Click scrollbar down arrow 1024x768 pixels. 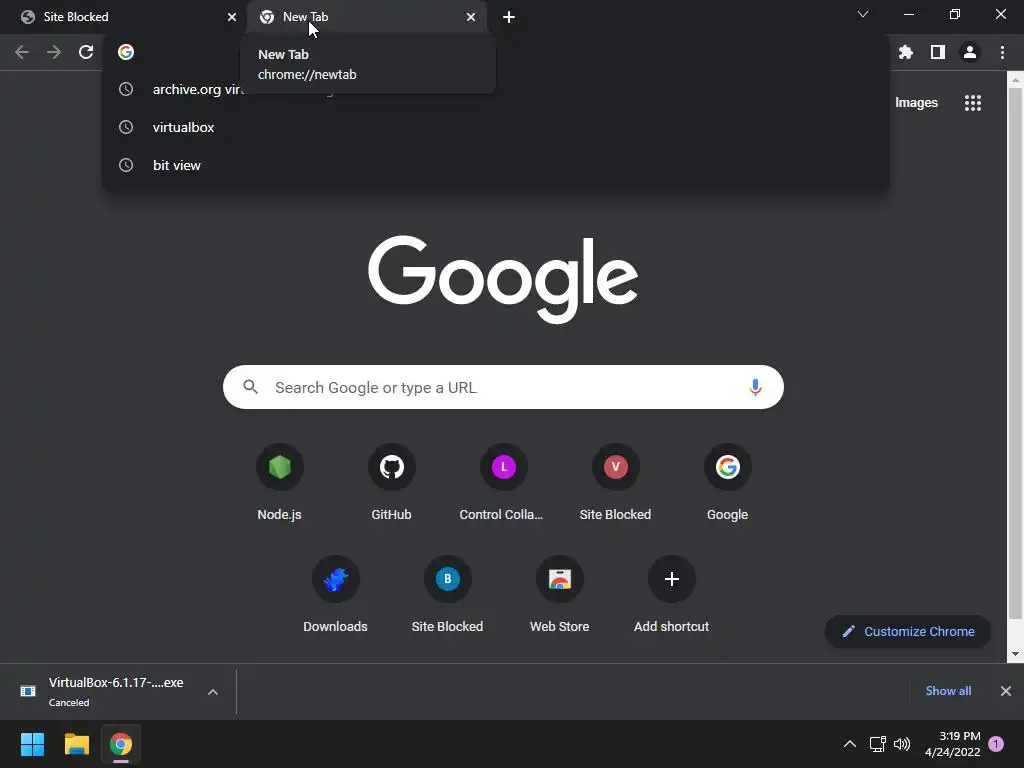(x=1015, y=654)
